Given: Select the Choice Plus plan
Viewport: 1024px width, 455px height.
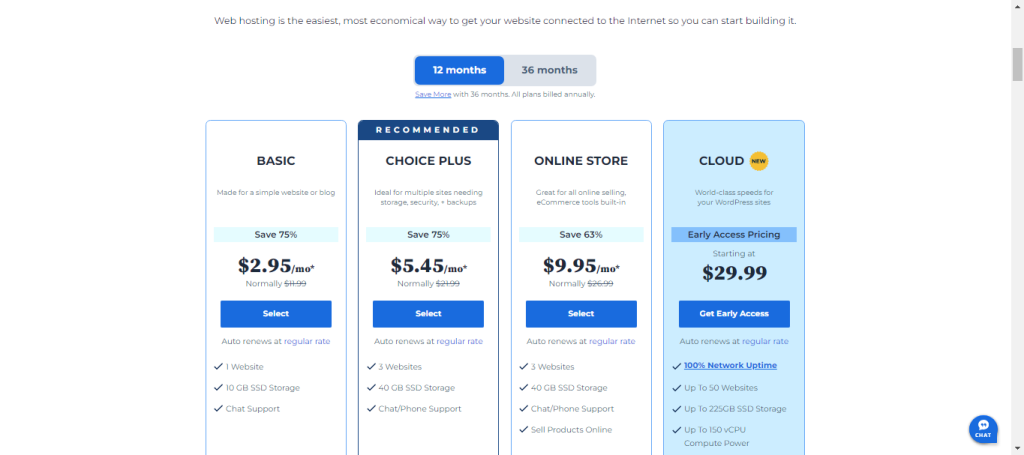Looking at the screenshot, I should click(428, 314).
